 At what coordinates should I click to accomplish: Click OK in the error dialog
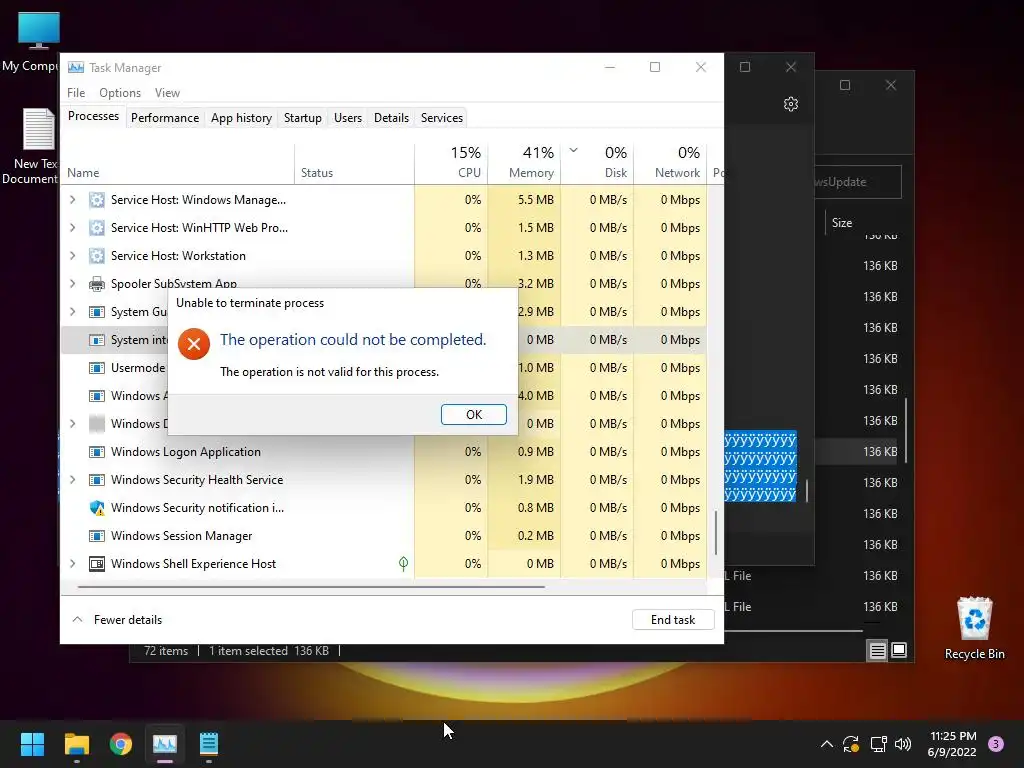point(473,415)
